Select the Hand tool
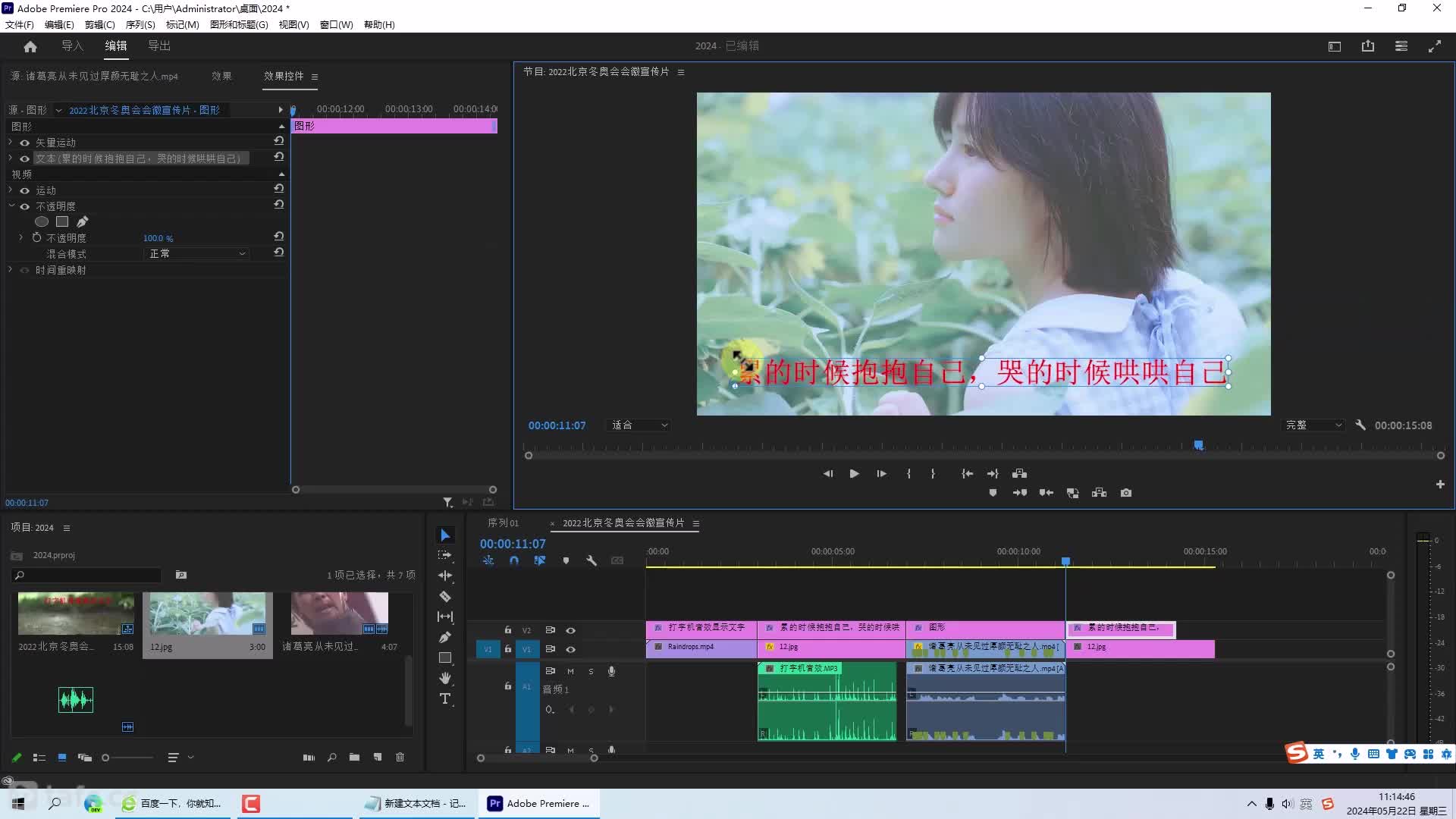Image resolution: width=1456 pixels, height=819 pixels. [x=445, y=678]
